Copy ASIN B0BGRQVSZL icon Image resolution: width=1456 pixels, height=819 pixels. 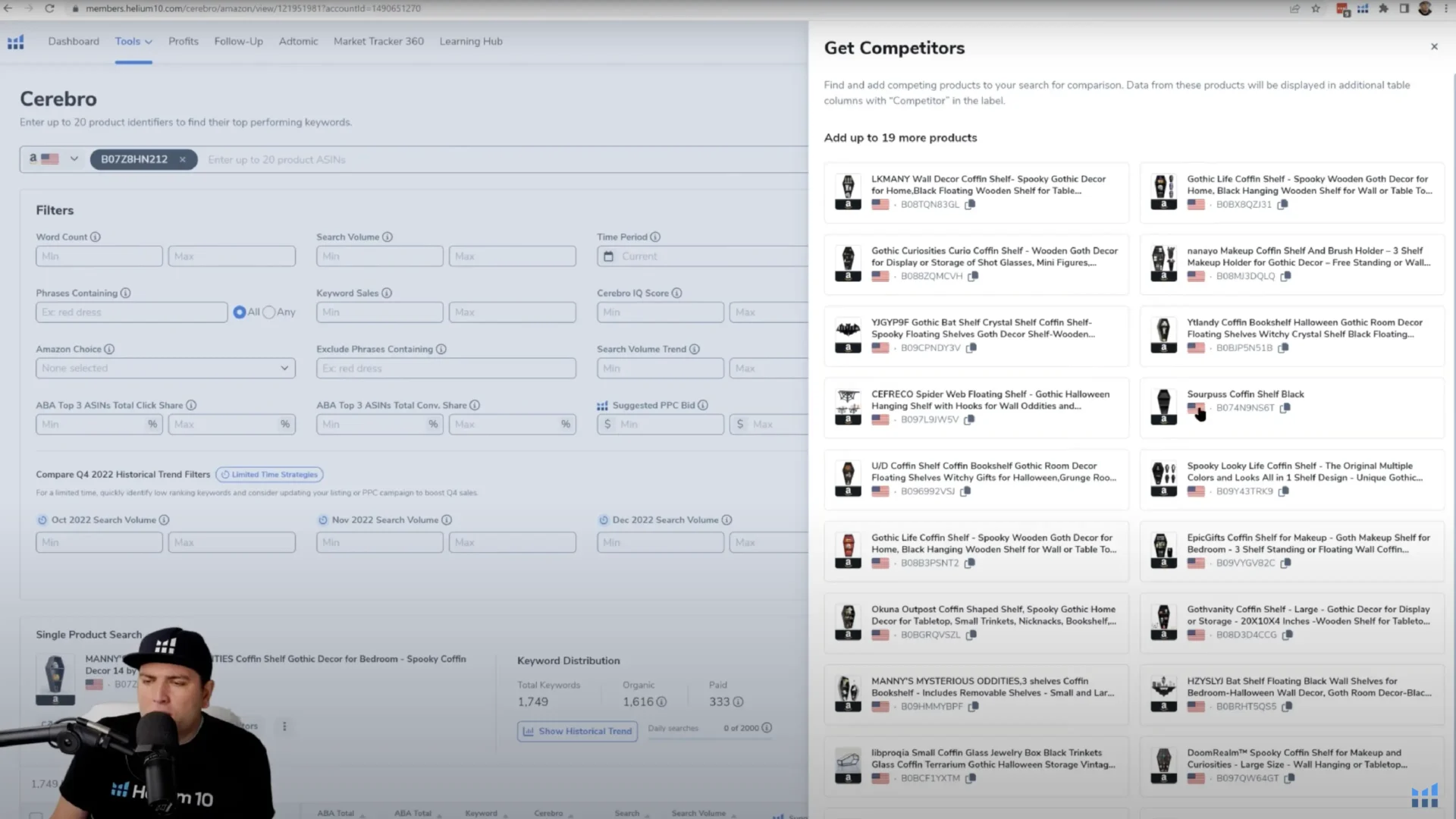[x=971, y=635]
